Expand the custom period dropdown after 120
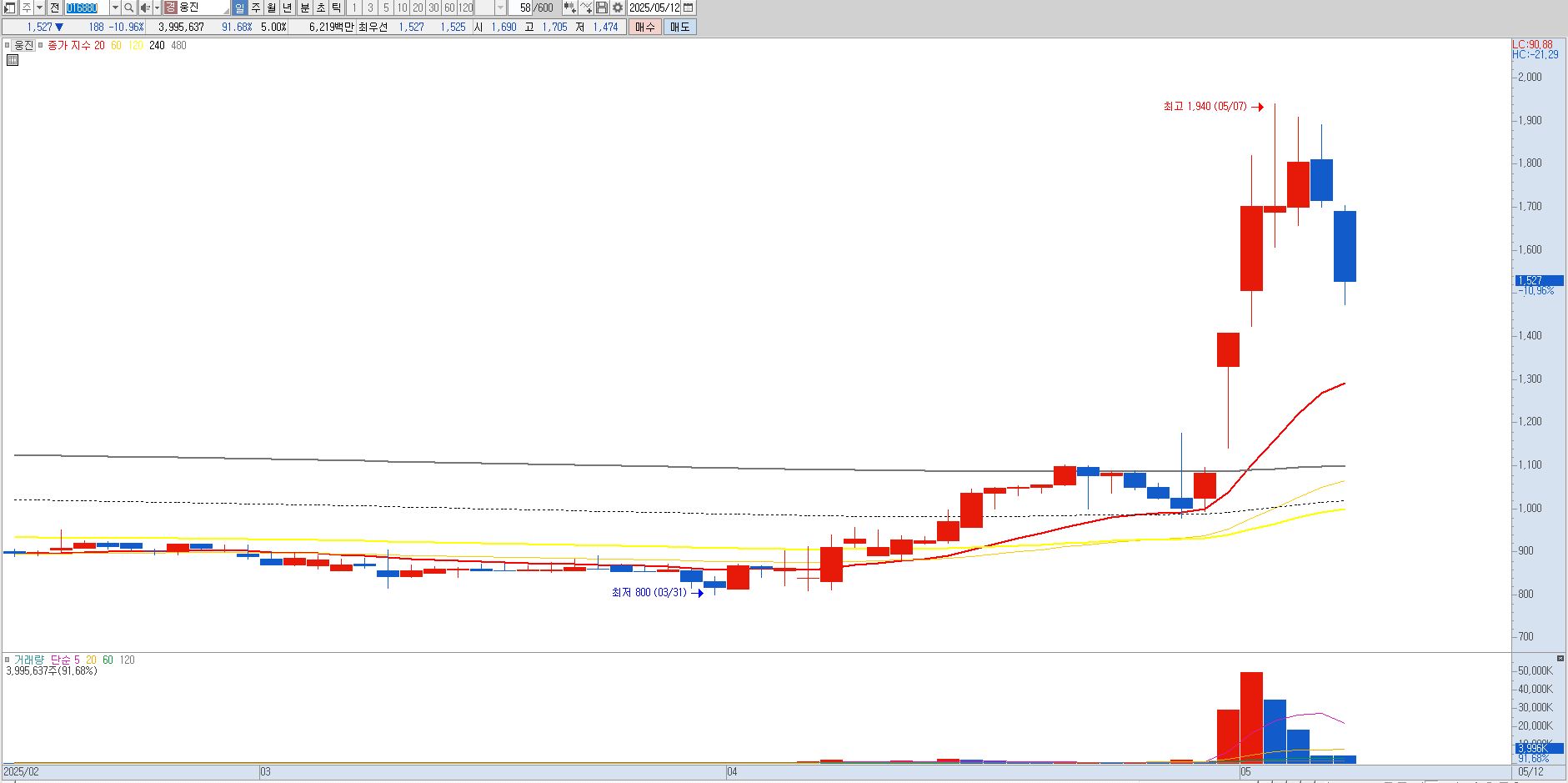 (x=500, y=8)
